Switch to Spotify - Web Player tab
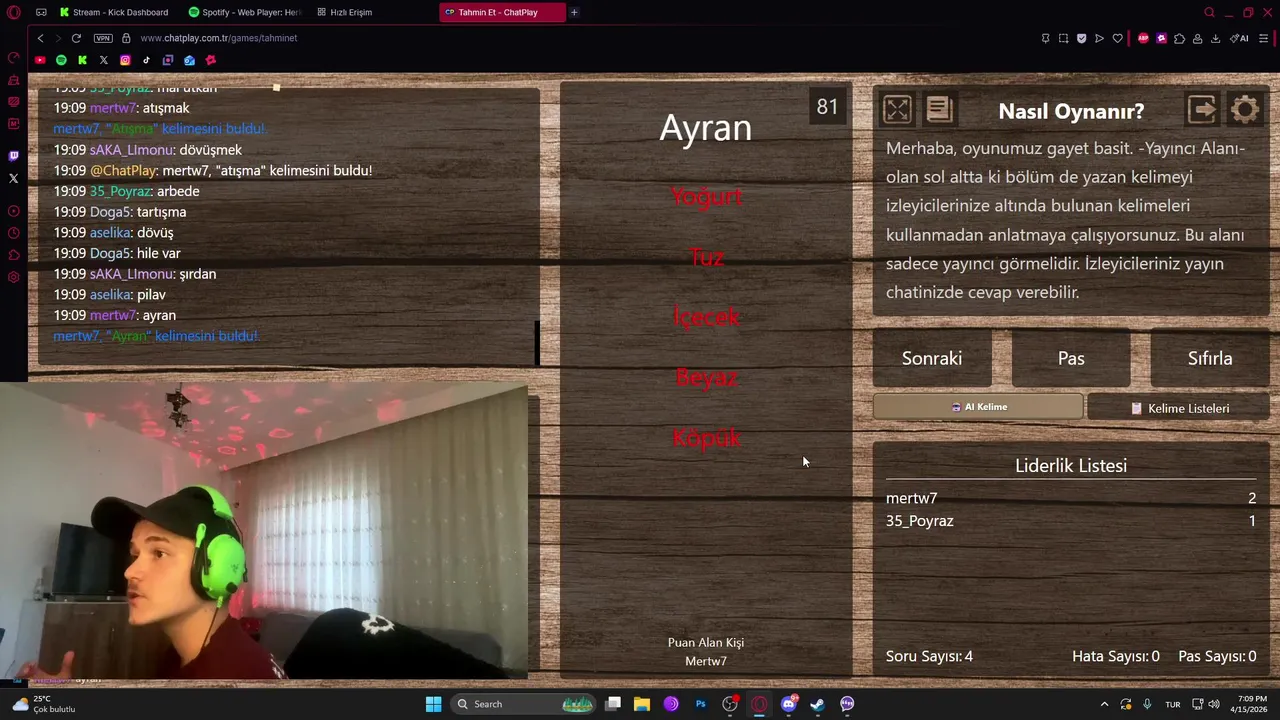 [245, 12]
